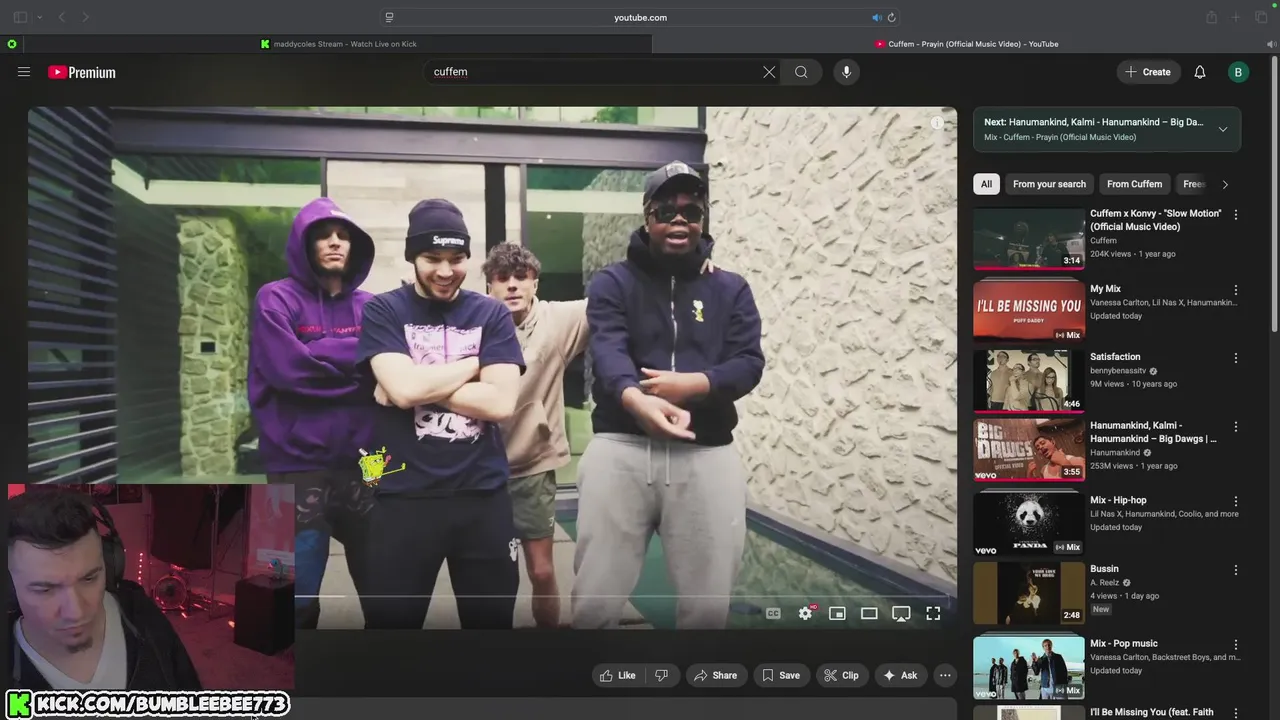Open a new Safari tab

(x=1236, y=17)
